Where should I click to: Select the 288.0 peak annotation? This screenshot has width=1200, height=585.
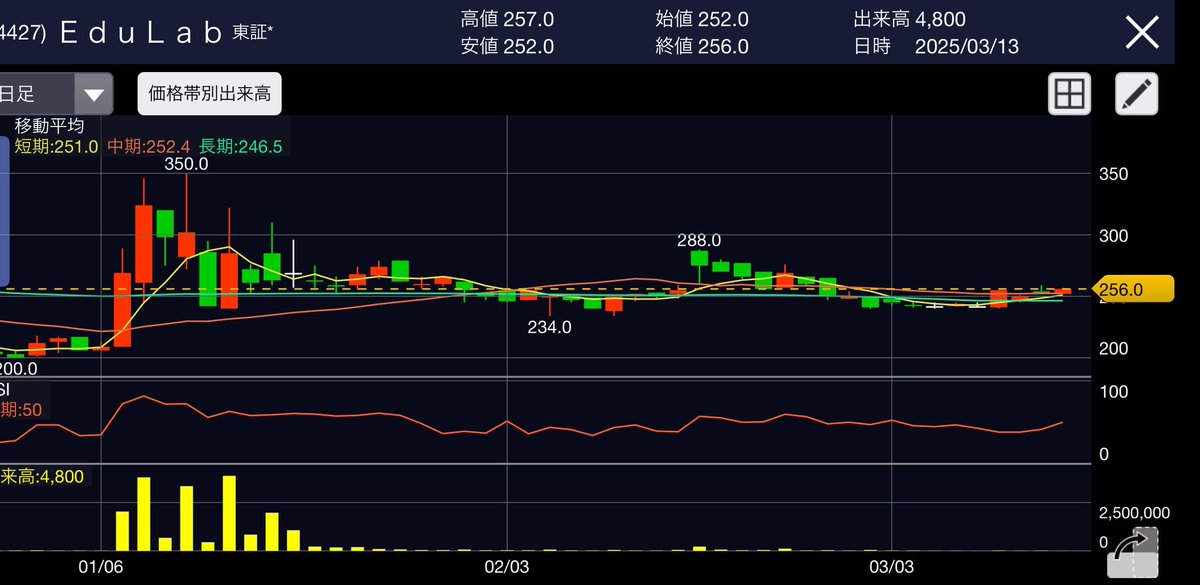click(699, 240)
